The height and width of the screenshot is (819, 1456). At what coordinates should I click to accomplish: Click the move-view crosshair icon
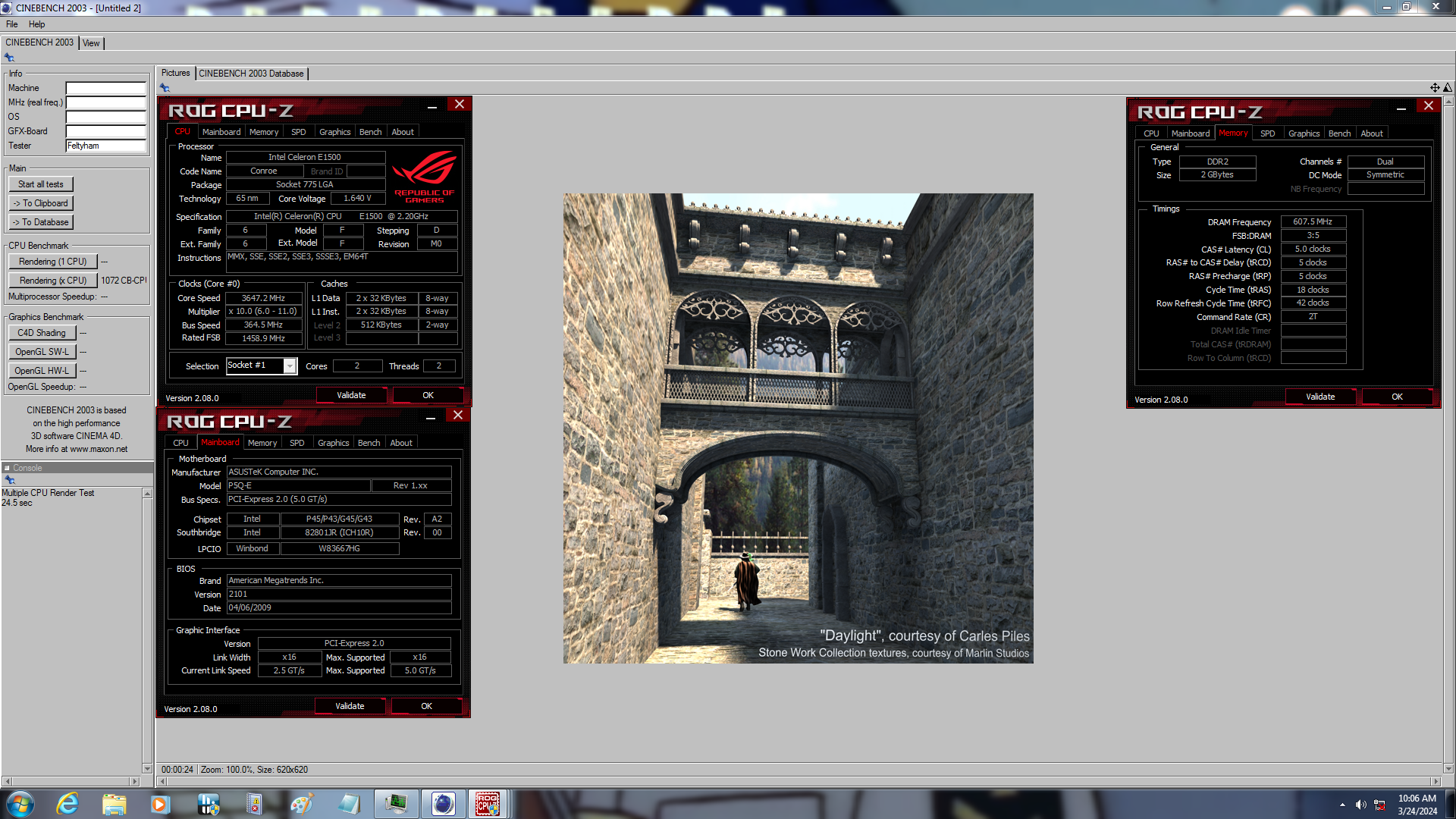pos(1434,88)
